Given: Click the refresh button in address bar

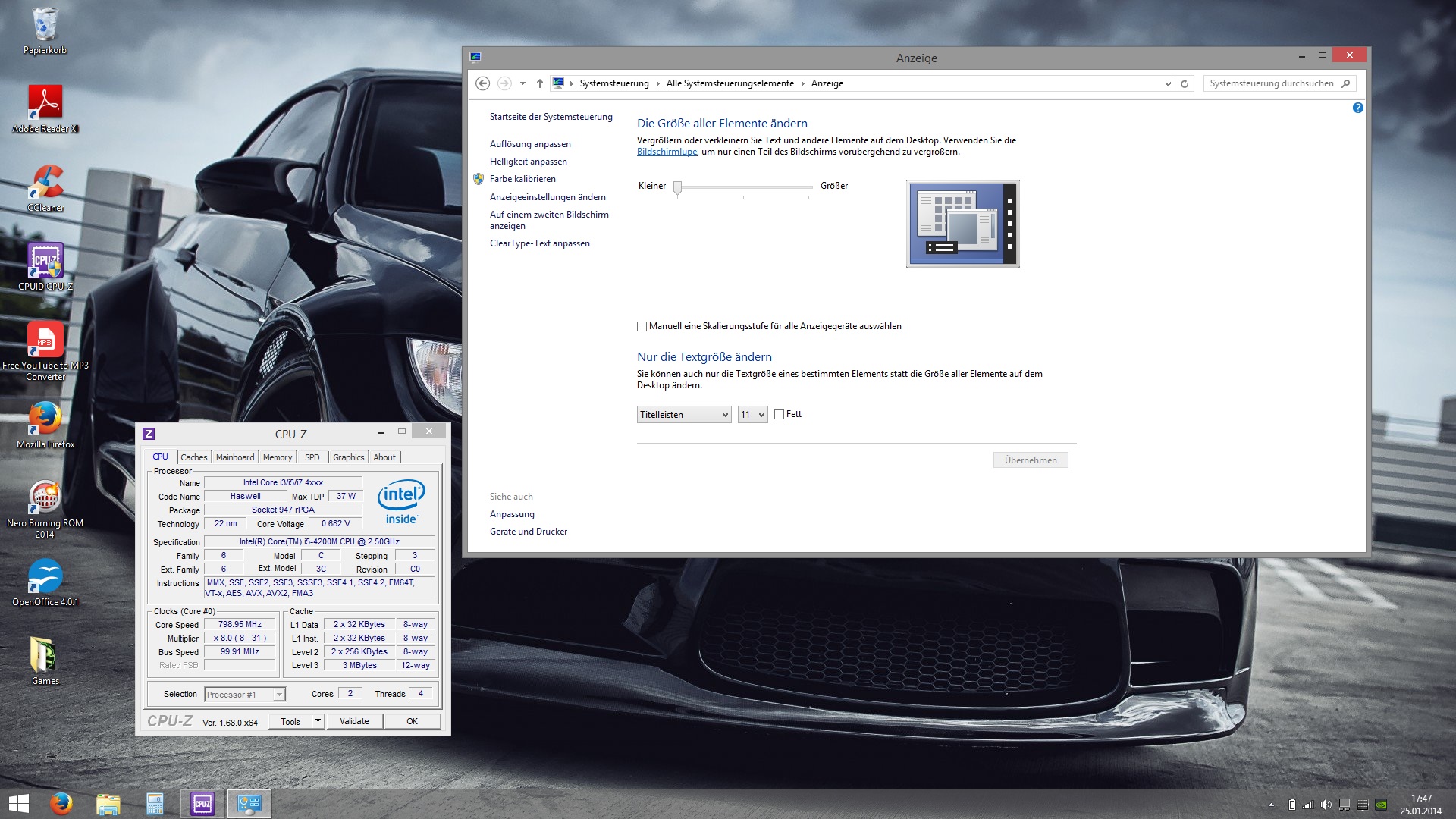Looking at the screenshot, I should pyautogui.click(x=1184, y=83).
